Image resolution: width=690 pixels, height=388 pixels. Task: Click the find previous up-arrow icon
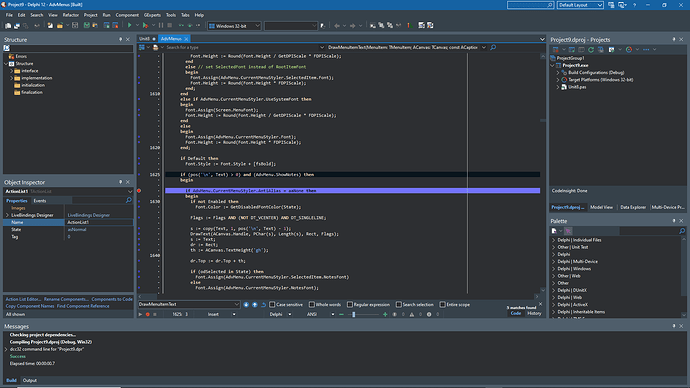pyautogui.click(x=255, y=304)
